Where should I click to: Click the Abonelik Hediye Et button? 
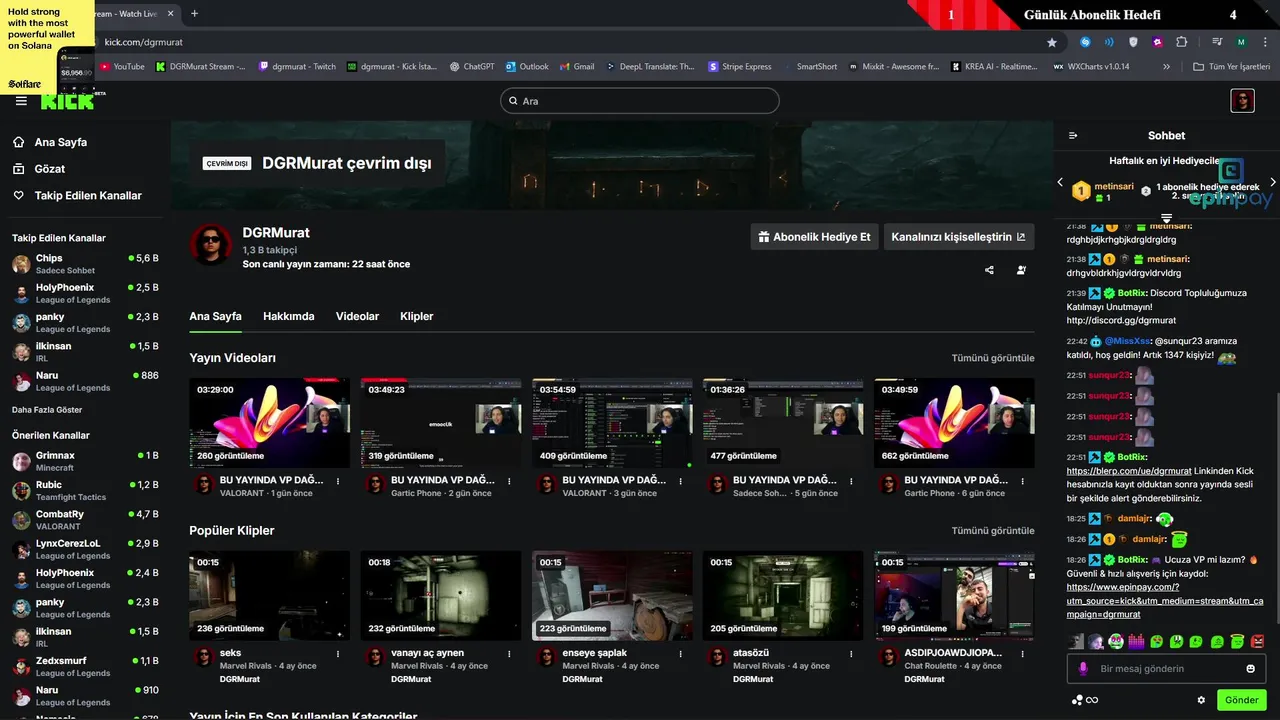(x=814, y=237)
